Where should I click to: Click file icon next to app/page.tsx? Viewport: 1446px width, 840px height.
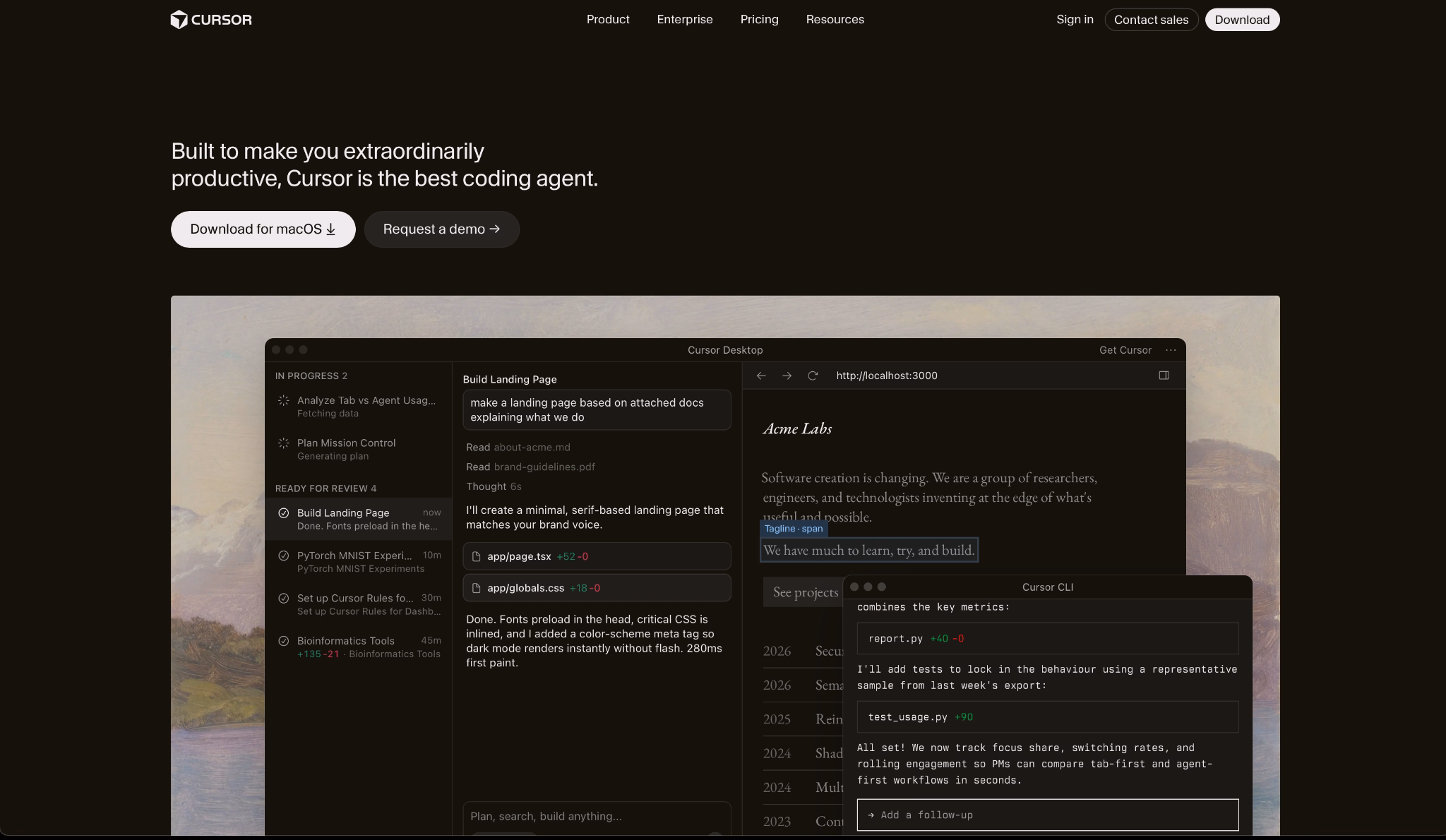tap(476, 556)
